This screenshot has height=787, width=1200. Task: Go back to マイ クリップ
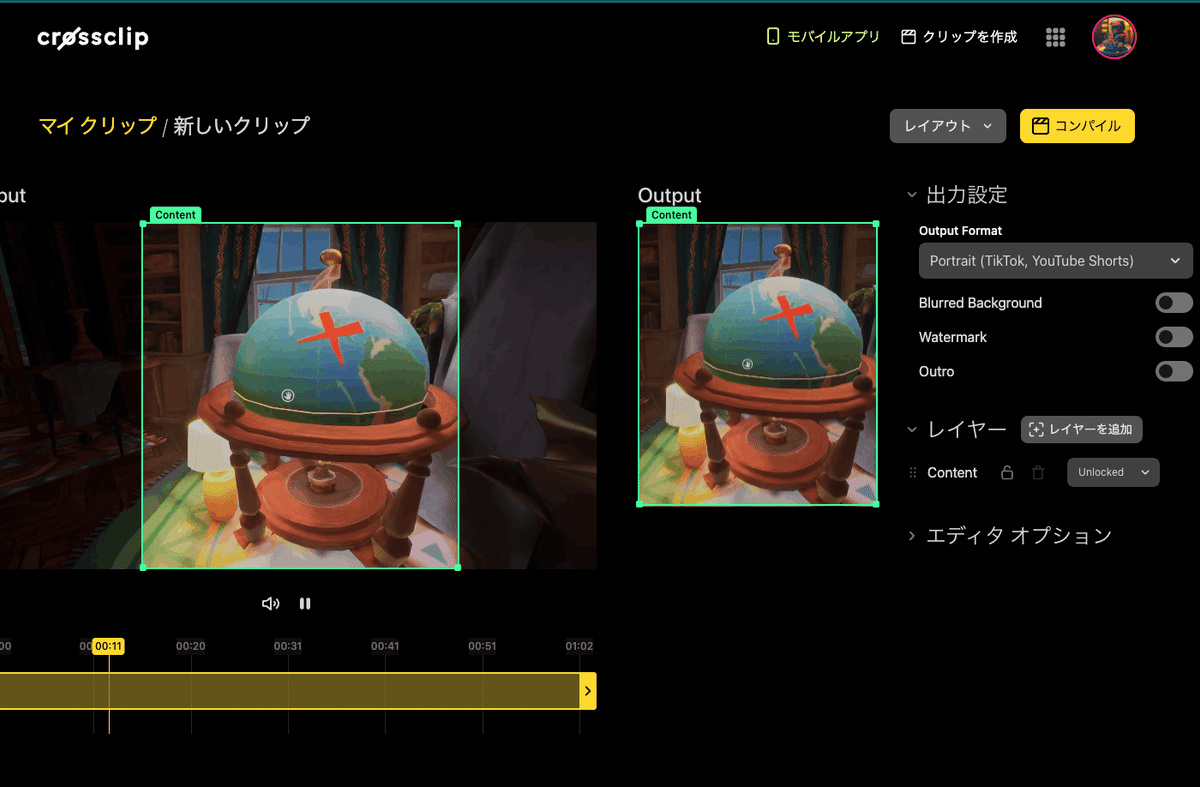coord(98,126)
